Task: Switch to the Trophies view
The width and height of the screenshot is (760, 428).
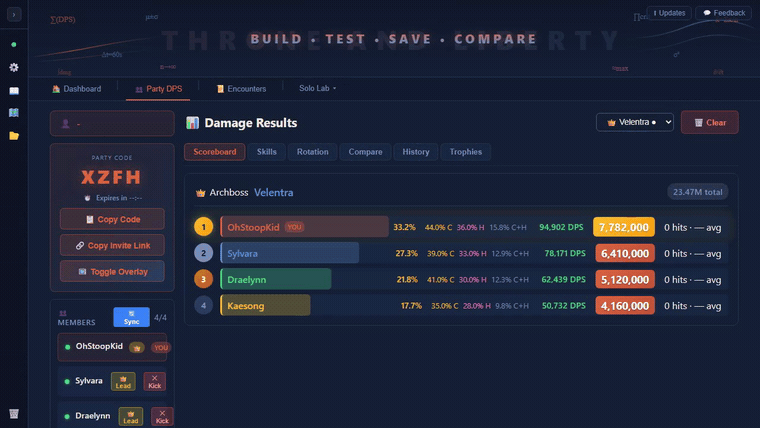Action: point(466,152)
